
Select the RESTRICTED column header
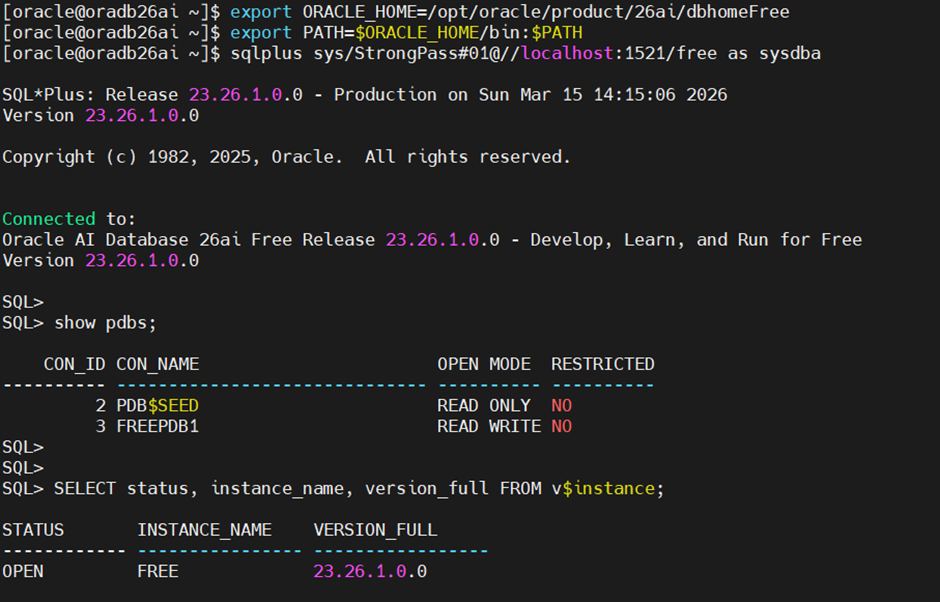(x=602, y=364)
